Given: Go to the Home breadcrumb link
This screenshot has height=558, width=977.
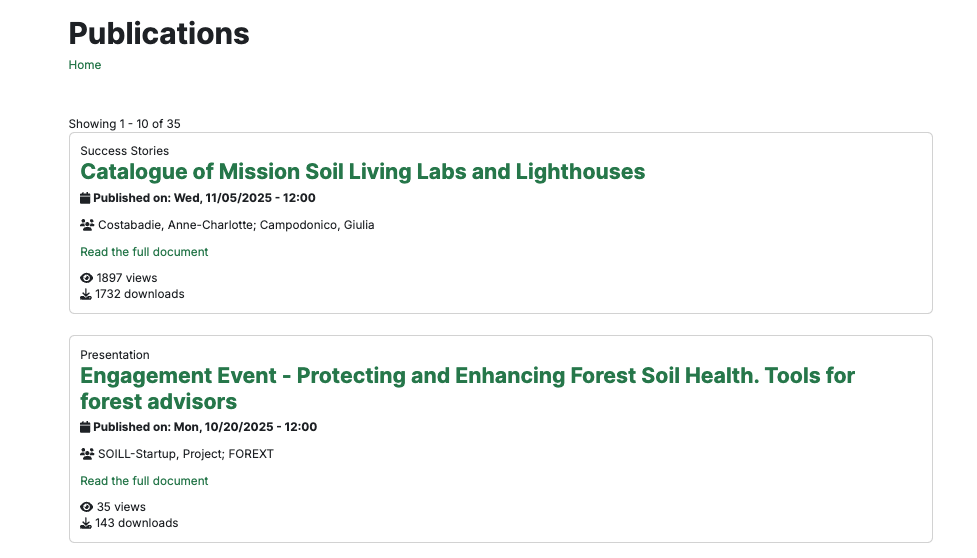Looking at the screenshot, I should tap(85, 65).
